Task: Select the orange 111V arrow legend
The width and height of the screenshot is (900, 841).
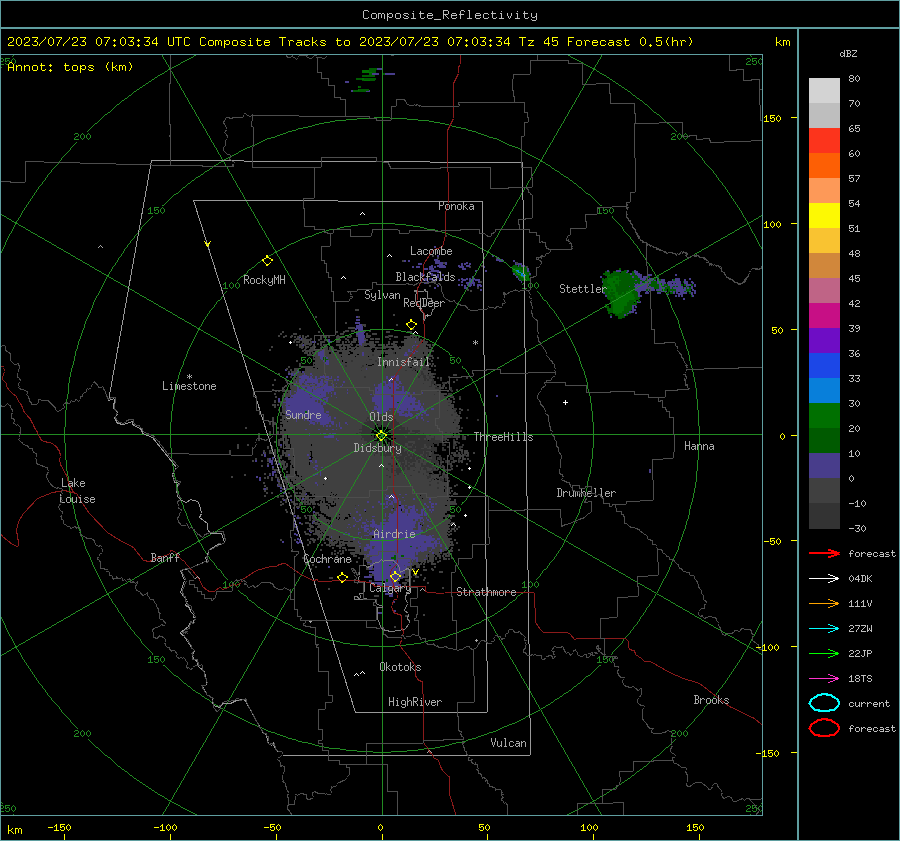Action: pyautogui.click(x=824, y=603)
